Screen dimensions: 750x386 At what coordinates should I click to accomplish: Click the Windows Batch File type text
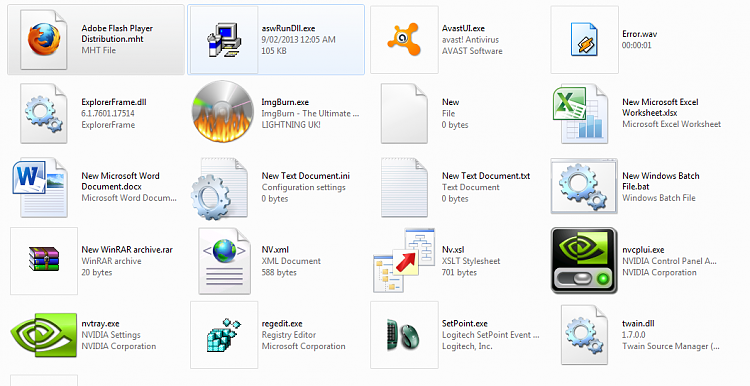click(659, 198)
